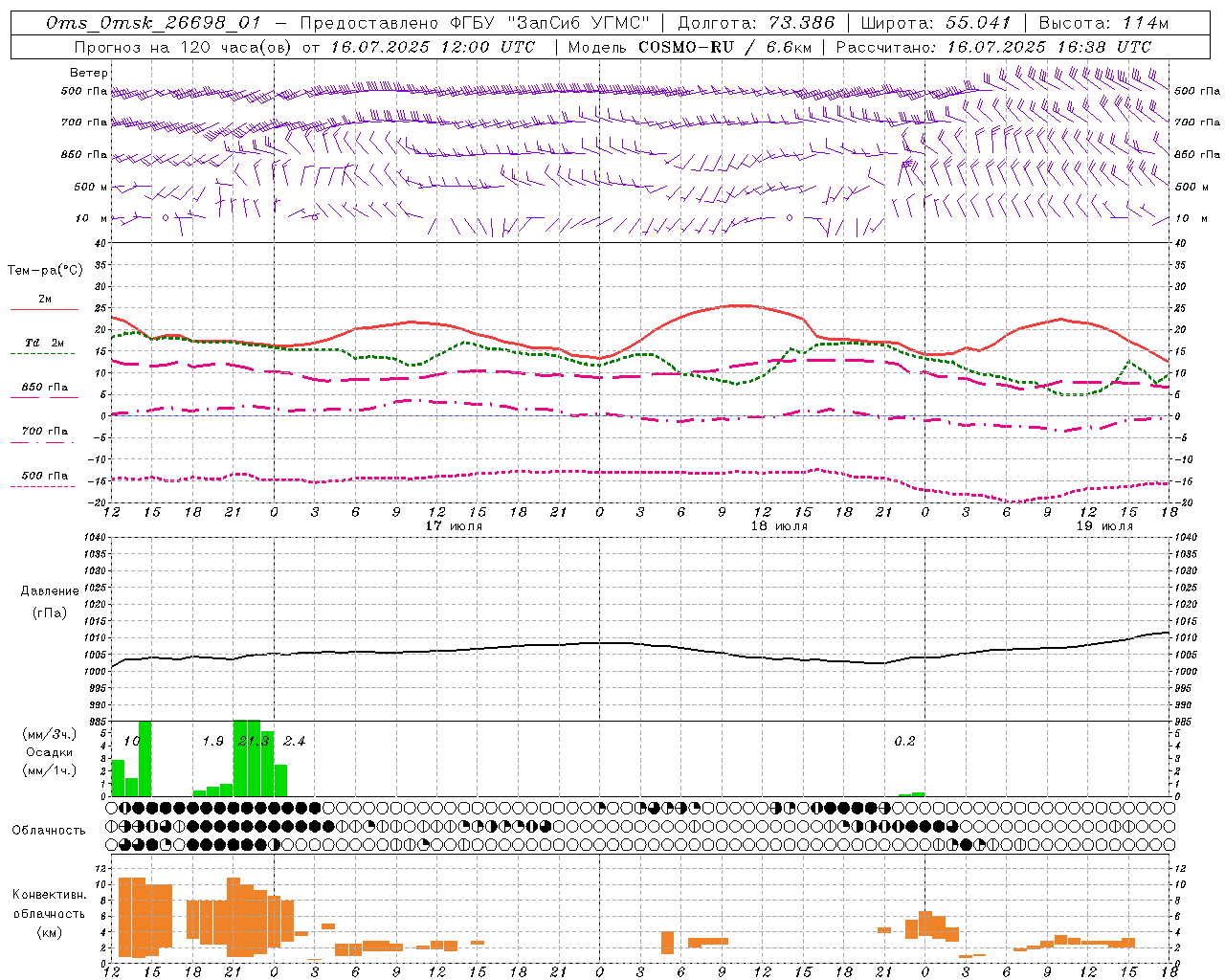Click the 2.4 precipitation total value

294,742
